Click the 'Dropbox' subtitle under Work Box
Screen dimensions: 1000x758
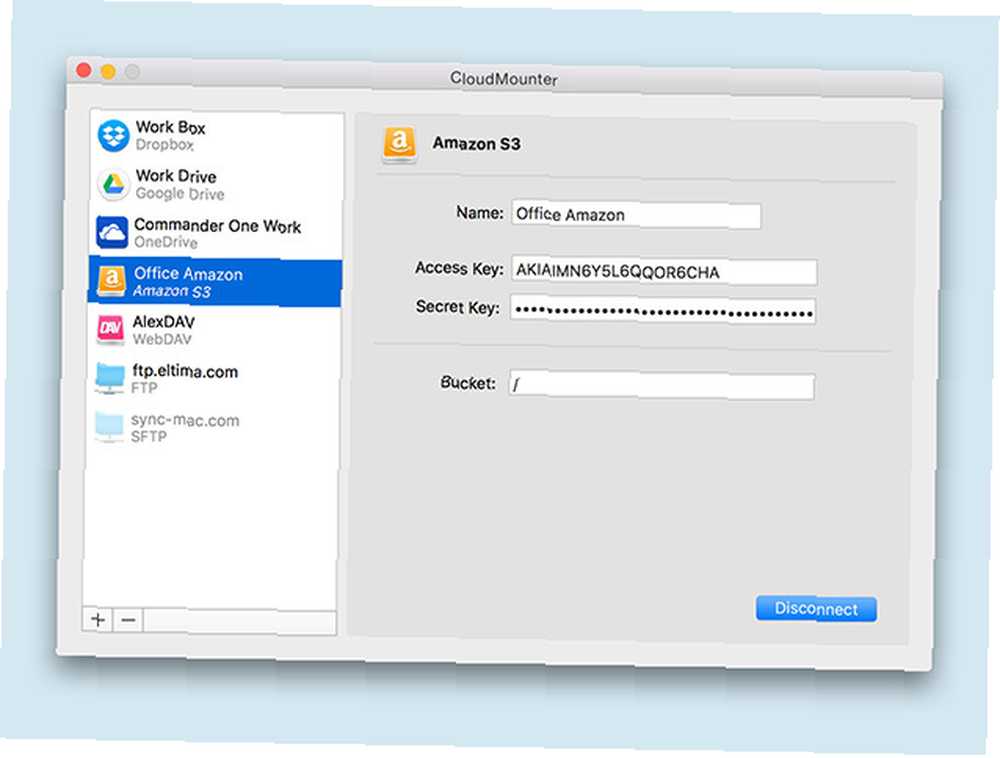pyautogui.click(x=165, y=145)
